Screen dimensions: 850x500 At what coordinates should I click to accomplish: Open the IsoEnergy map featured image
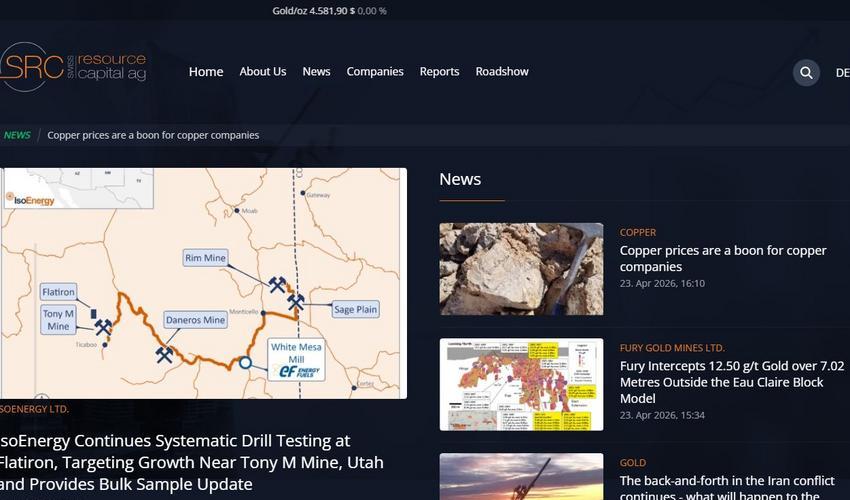(x=203, y=283)
